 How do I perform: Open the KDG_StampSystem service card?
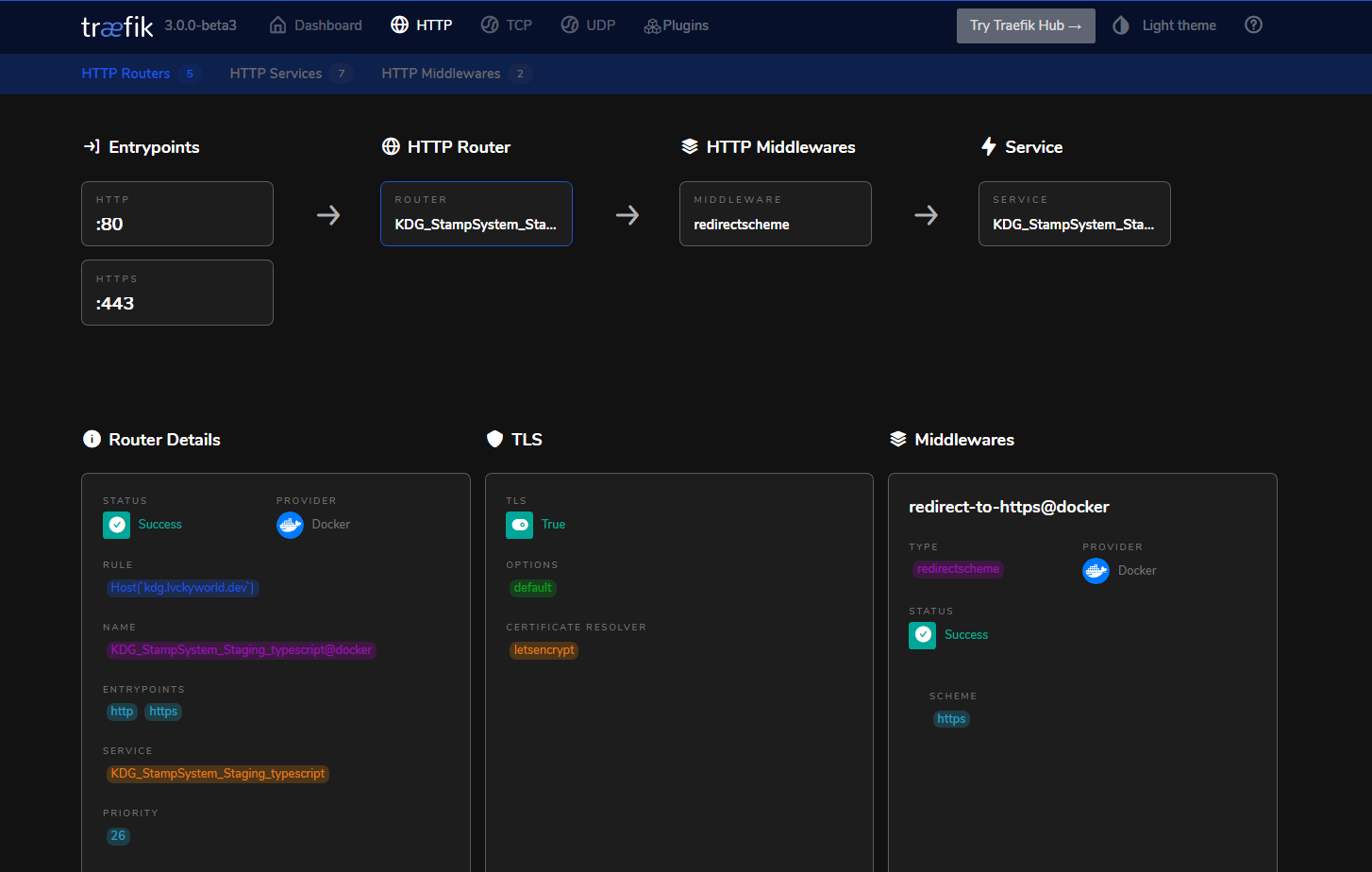click(1074, 214)
